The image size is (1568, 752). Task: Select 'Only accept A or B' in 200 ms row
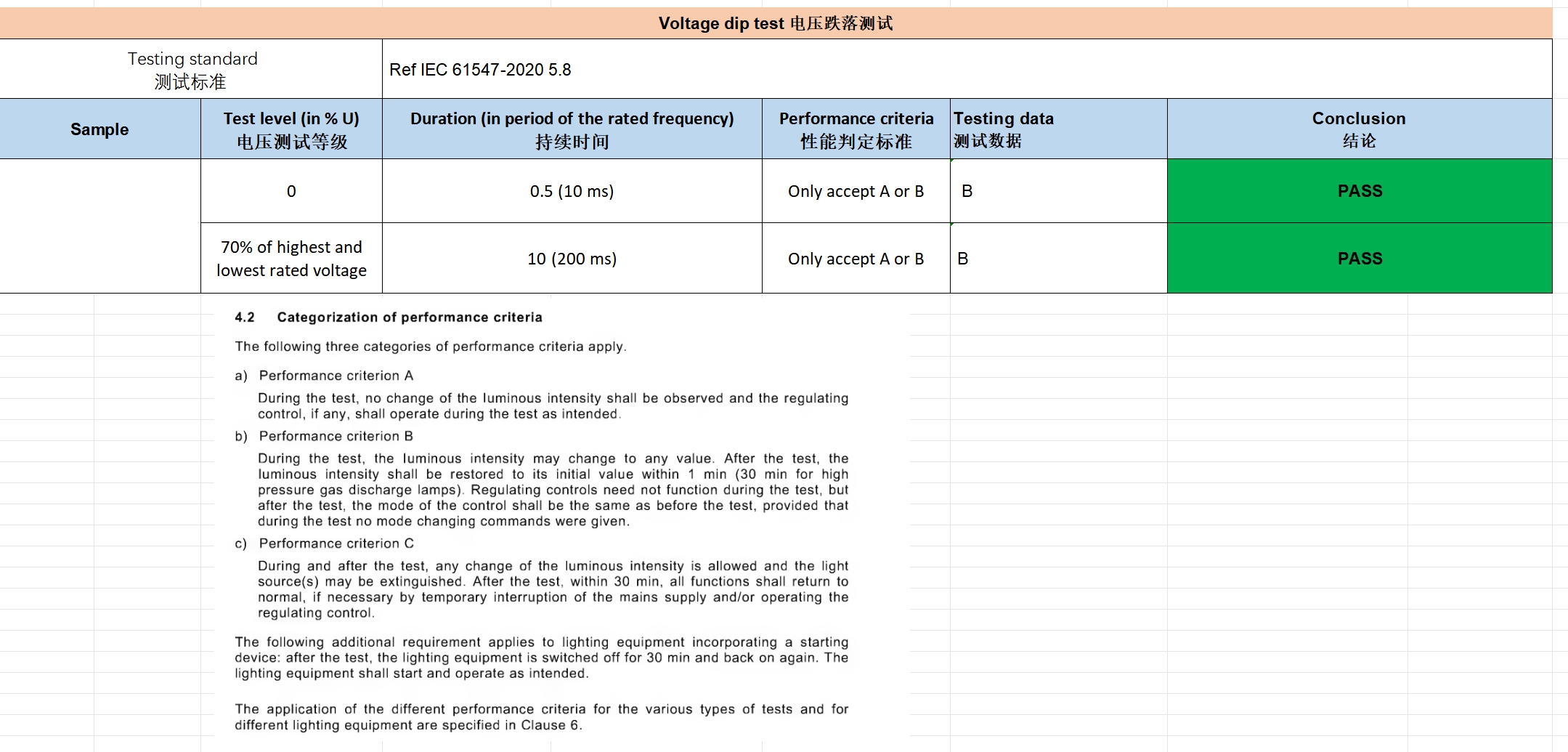click(x=856, y=258)
